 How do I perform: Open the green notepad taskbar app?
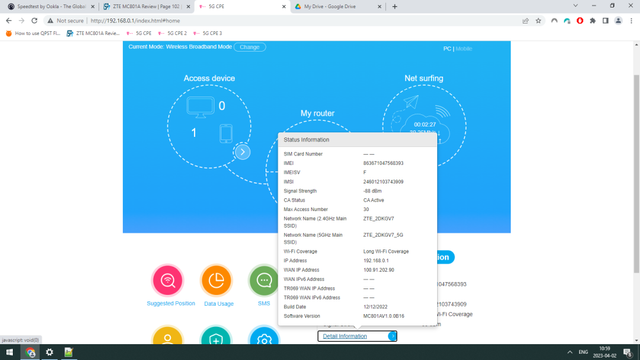tap(69, 352)
